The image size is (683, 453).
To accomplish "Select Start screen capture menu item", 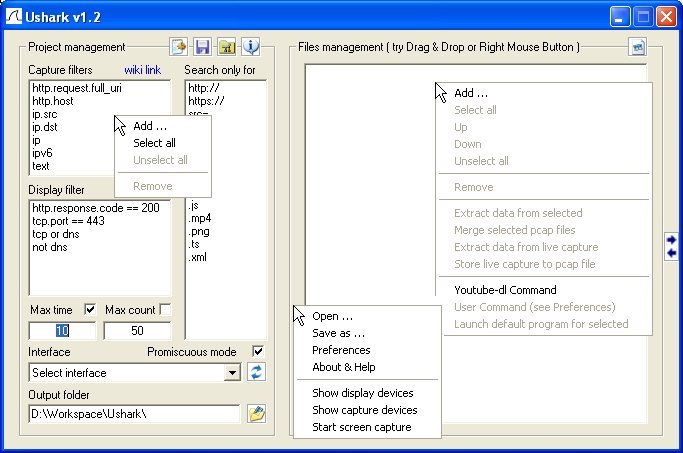I will click(361, 427).
